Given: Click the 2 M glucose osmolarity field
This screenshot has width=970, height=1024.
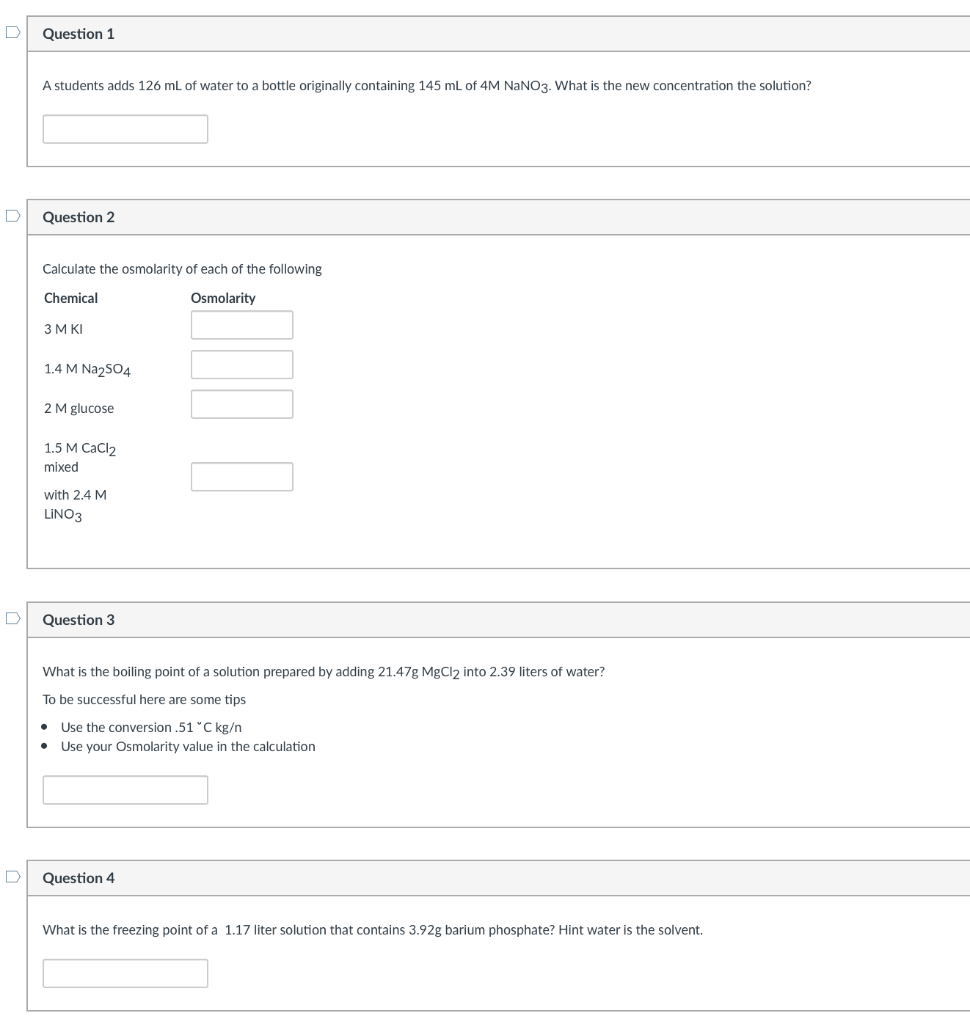Looking at the screenshot, I should click(x=242, y=404).
